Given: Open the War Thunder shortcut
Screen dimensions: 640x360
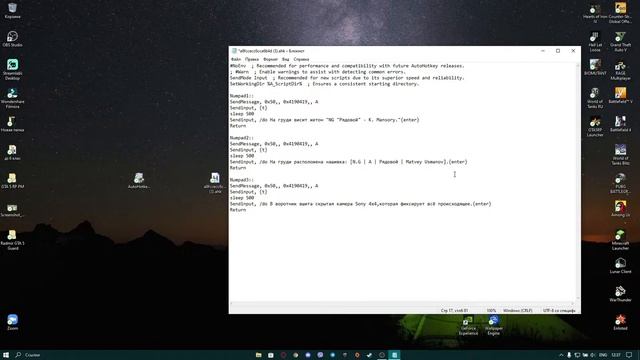Looking at the screenshot, I should click(x=620, y=294).
